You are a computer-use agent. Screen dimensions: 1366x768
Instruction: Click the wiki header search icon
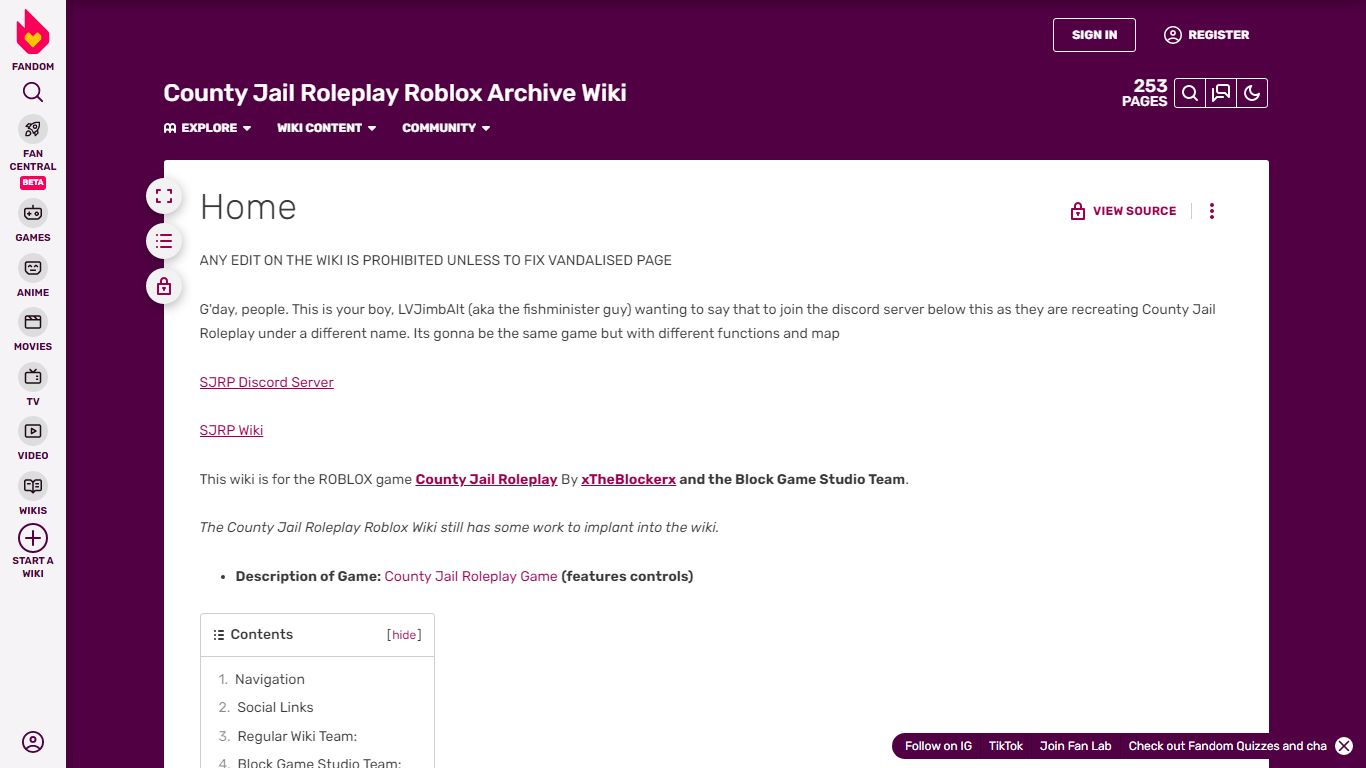pos(1190,93)
